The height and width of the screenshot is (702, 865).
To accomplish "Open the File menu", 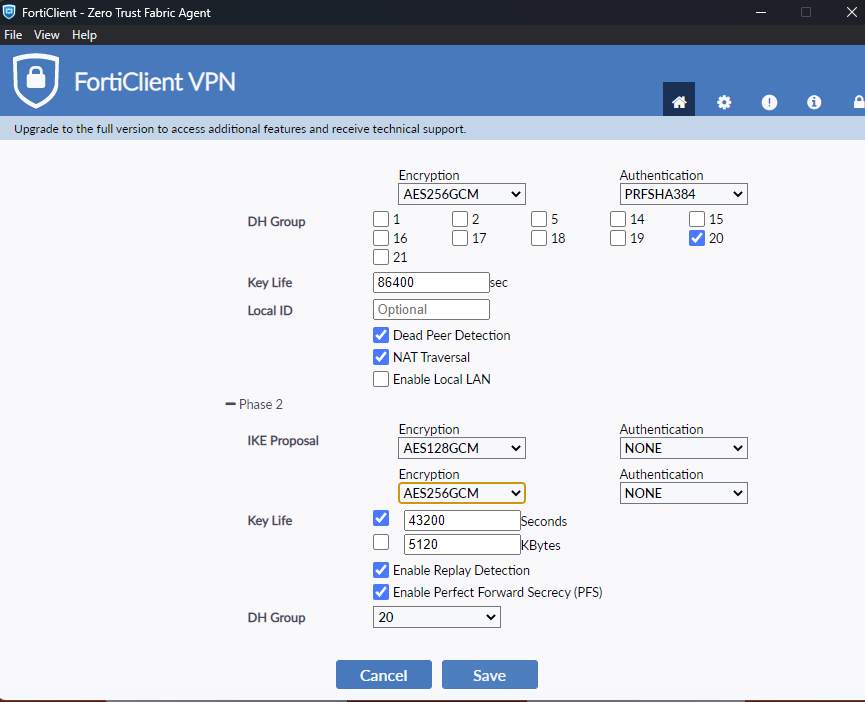I will pos(13,35).
